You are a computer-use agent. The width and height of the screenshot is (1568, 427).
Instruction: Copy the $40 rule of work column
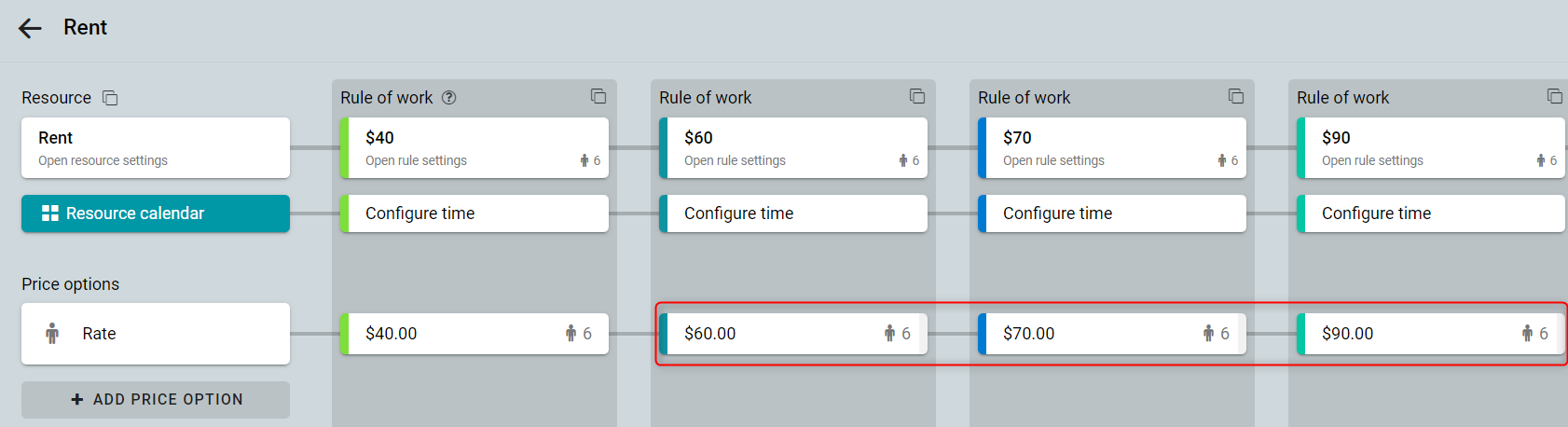(x=598, y=97)
